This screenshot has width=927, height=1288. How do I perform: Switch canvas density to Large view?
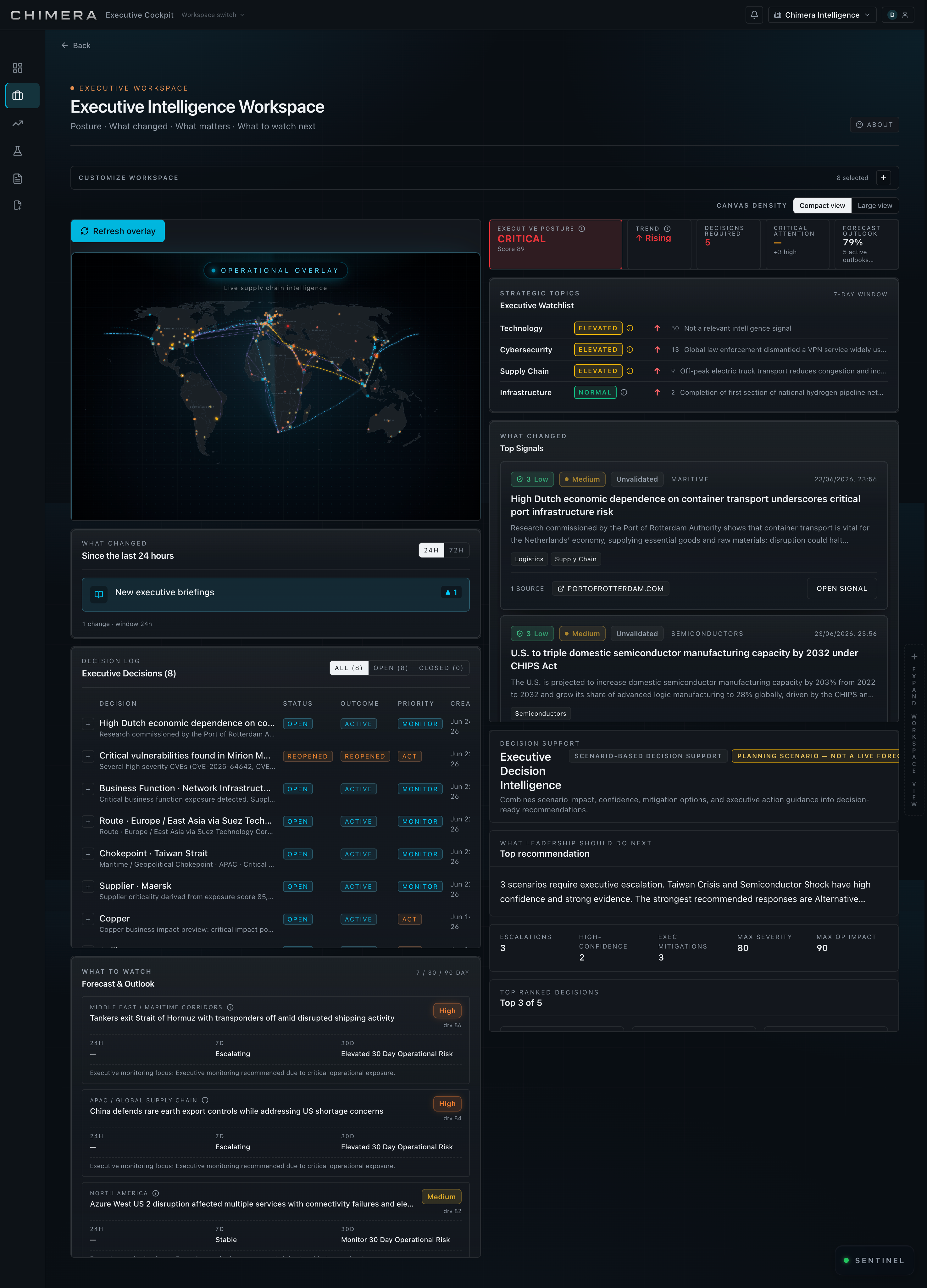click(x=874, y=205)
